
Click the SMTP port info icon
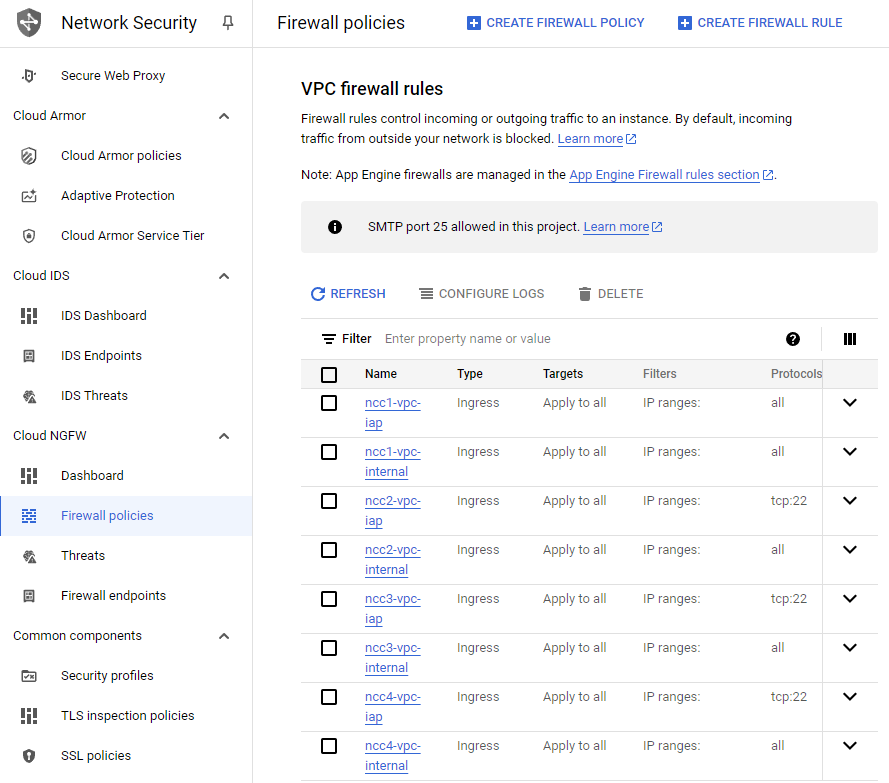click(335, 227)
